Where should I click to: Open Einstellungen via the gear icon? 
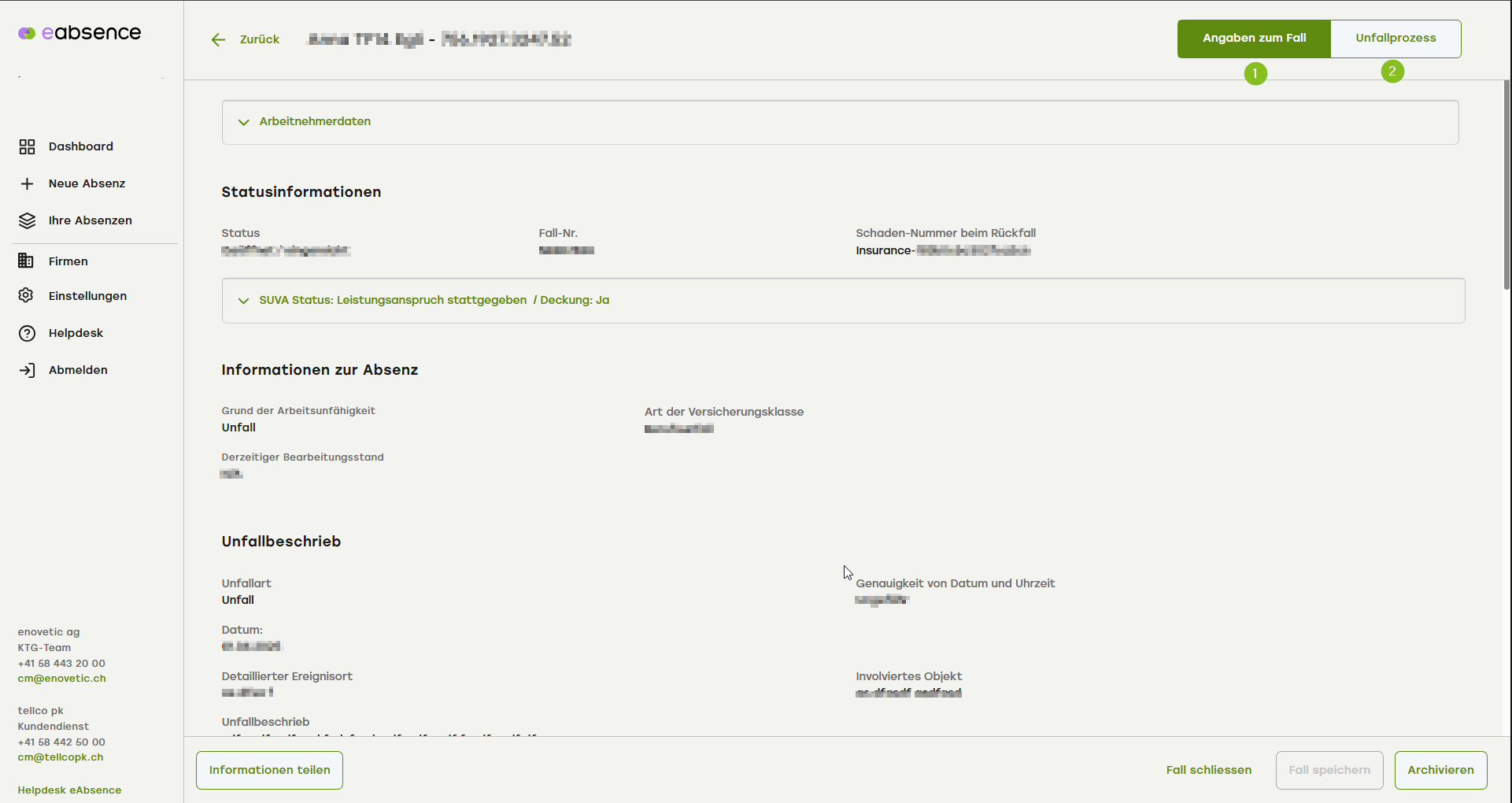[x=26, y=296]
